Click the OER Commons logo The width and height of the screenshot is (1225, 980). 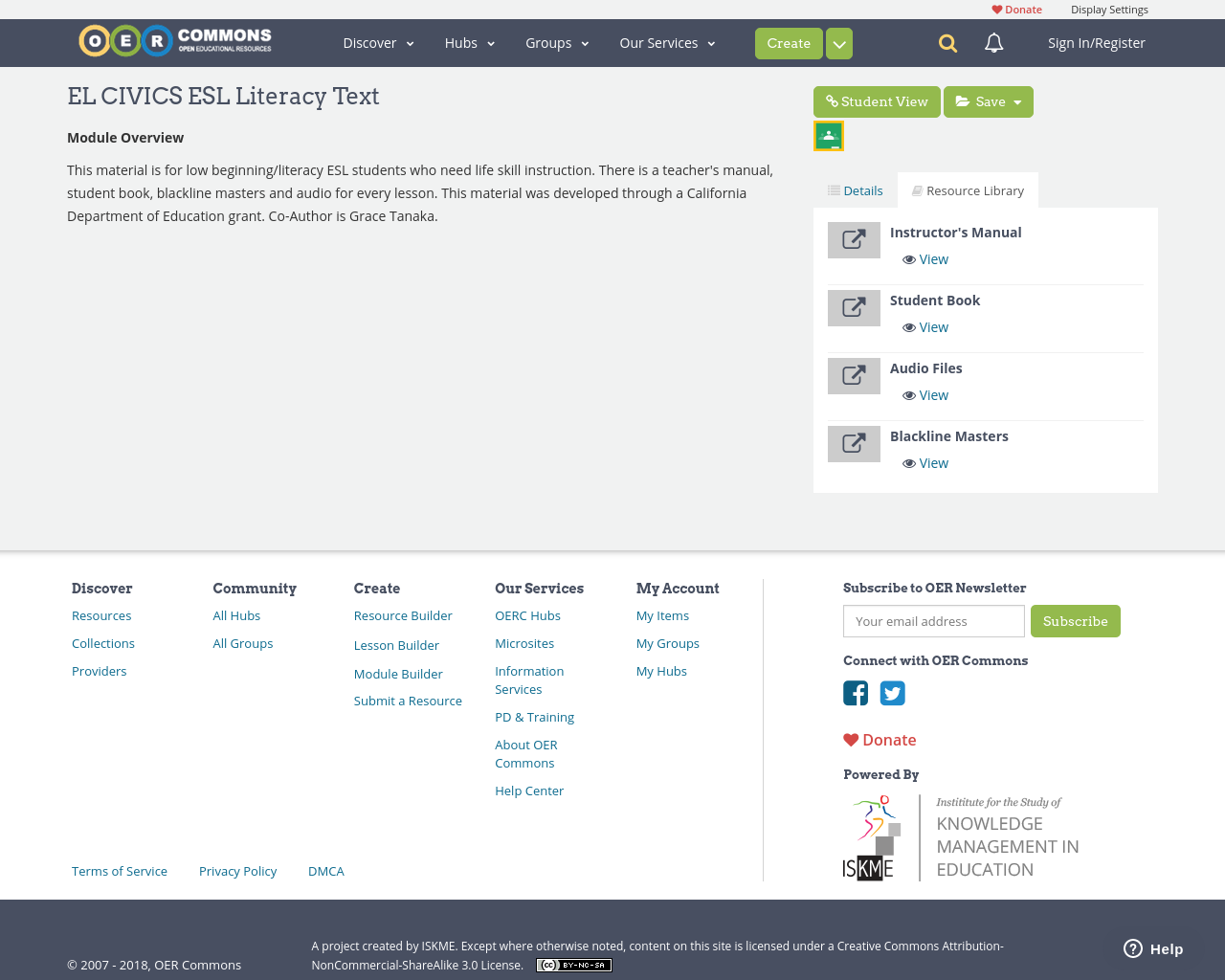(175, 41)
